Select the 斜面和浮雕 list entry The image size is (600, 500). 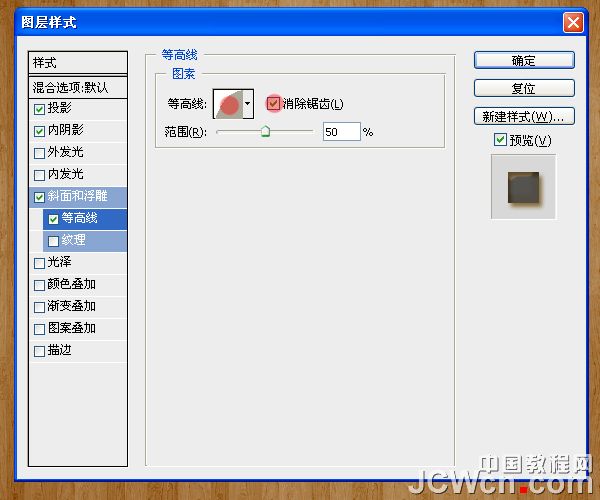click(x=84, y=197)
